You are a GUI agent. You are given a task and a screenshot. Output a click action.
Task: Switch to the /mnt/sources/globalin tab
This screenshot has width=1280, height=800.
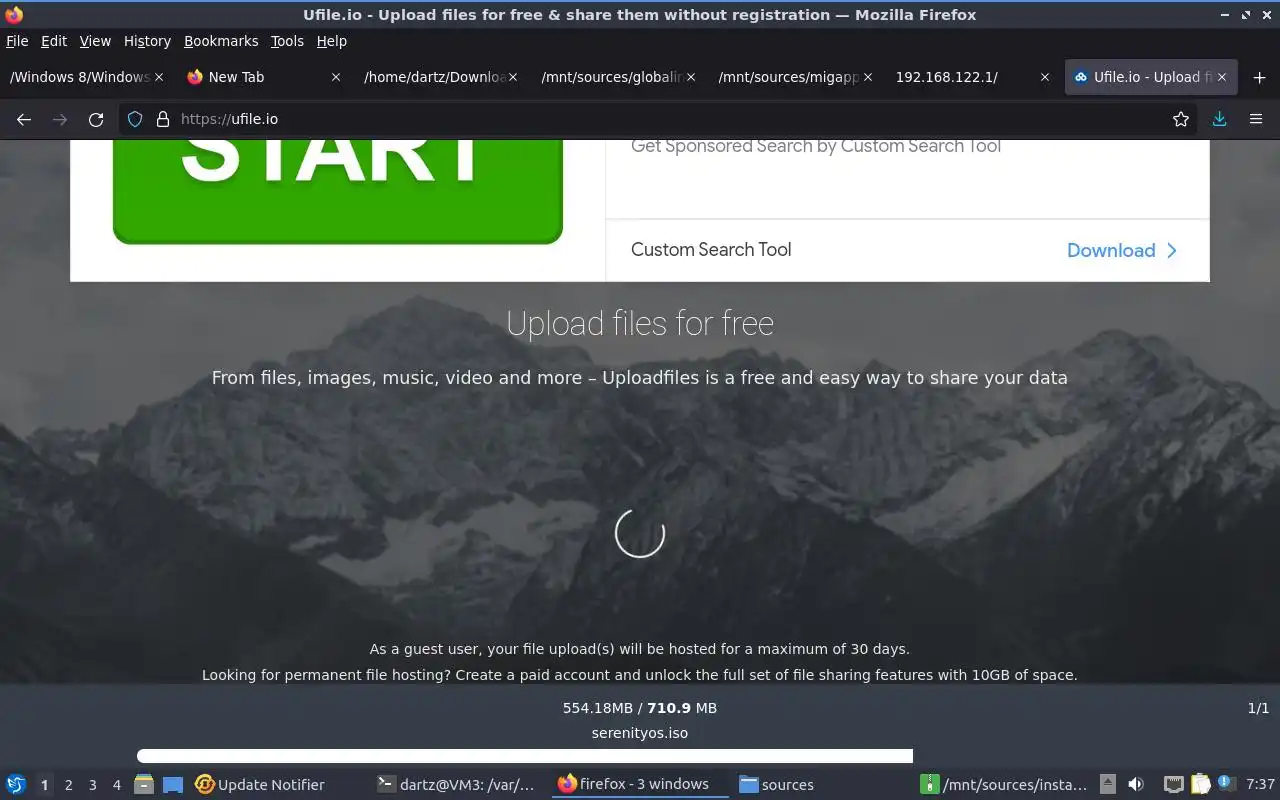click(x=619, y=77)
